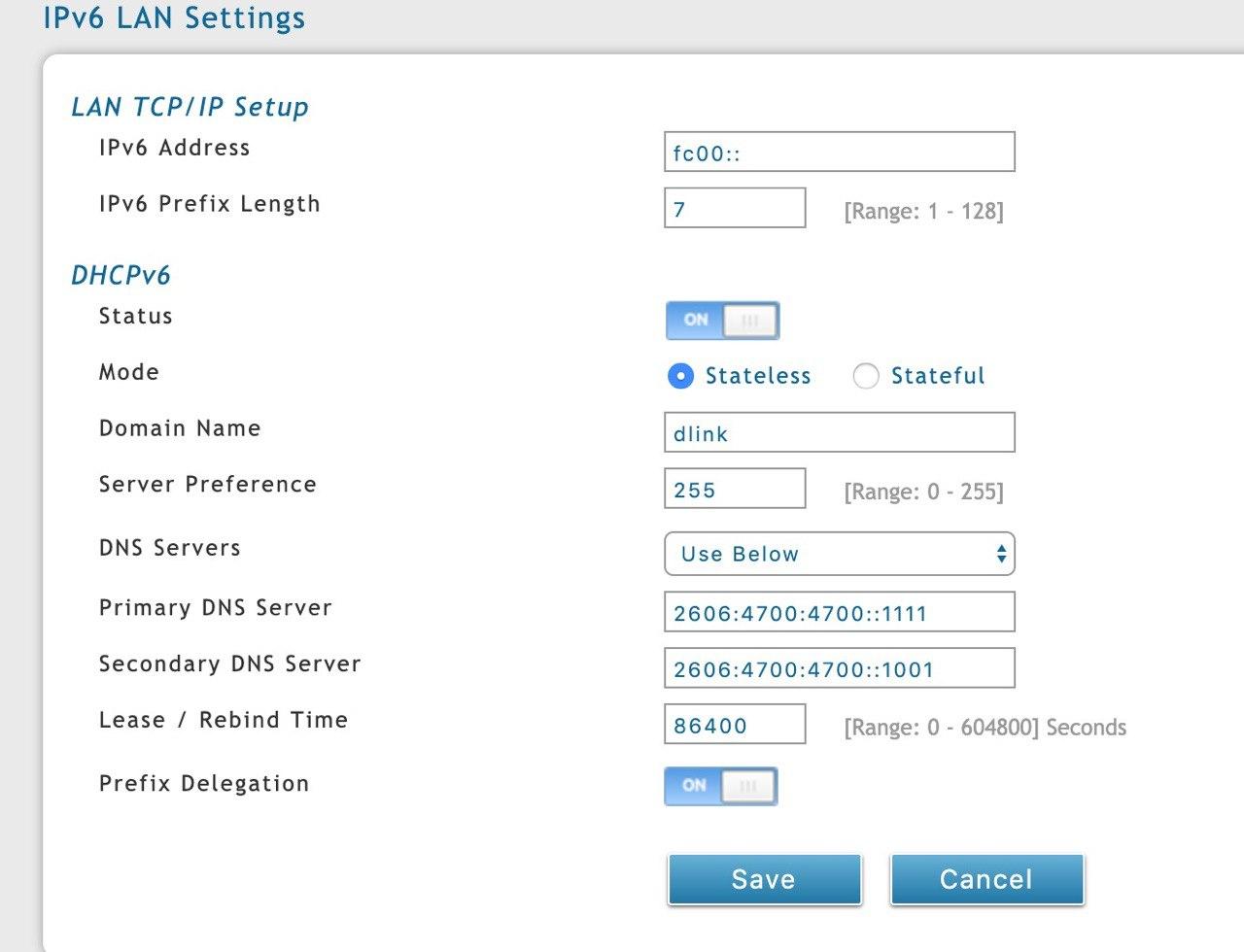Click the Save button
This screenshot has height=952, width=1244.
click(x=764, y=879)
